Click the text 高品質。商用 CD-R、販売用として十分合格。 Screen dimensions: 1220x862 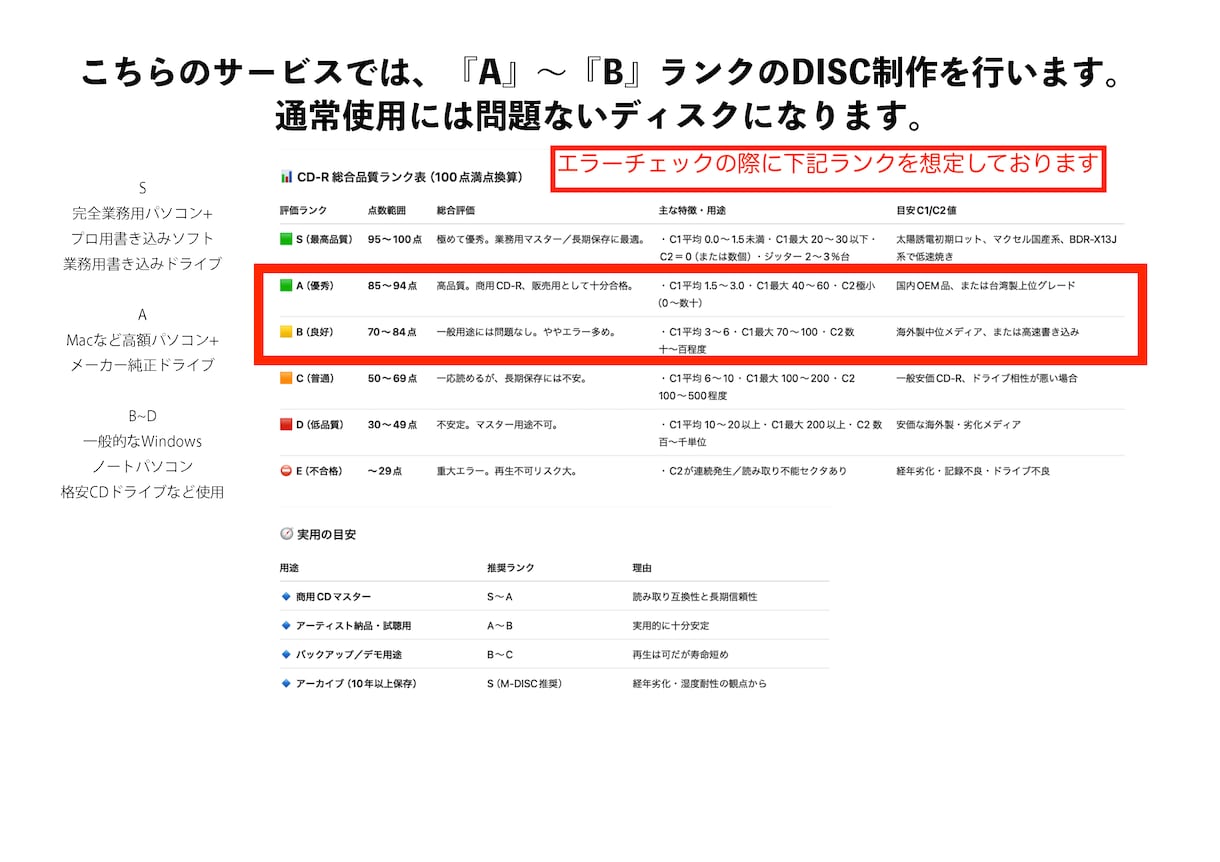pyautogui.click(x=535, y=286)
